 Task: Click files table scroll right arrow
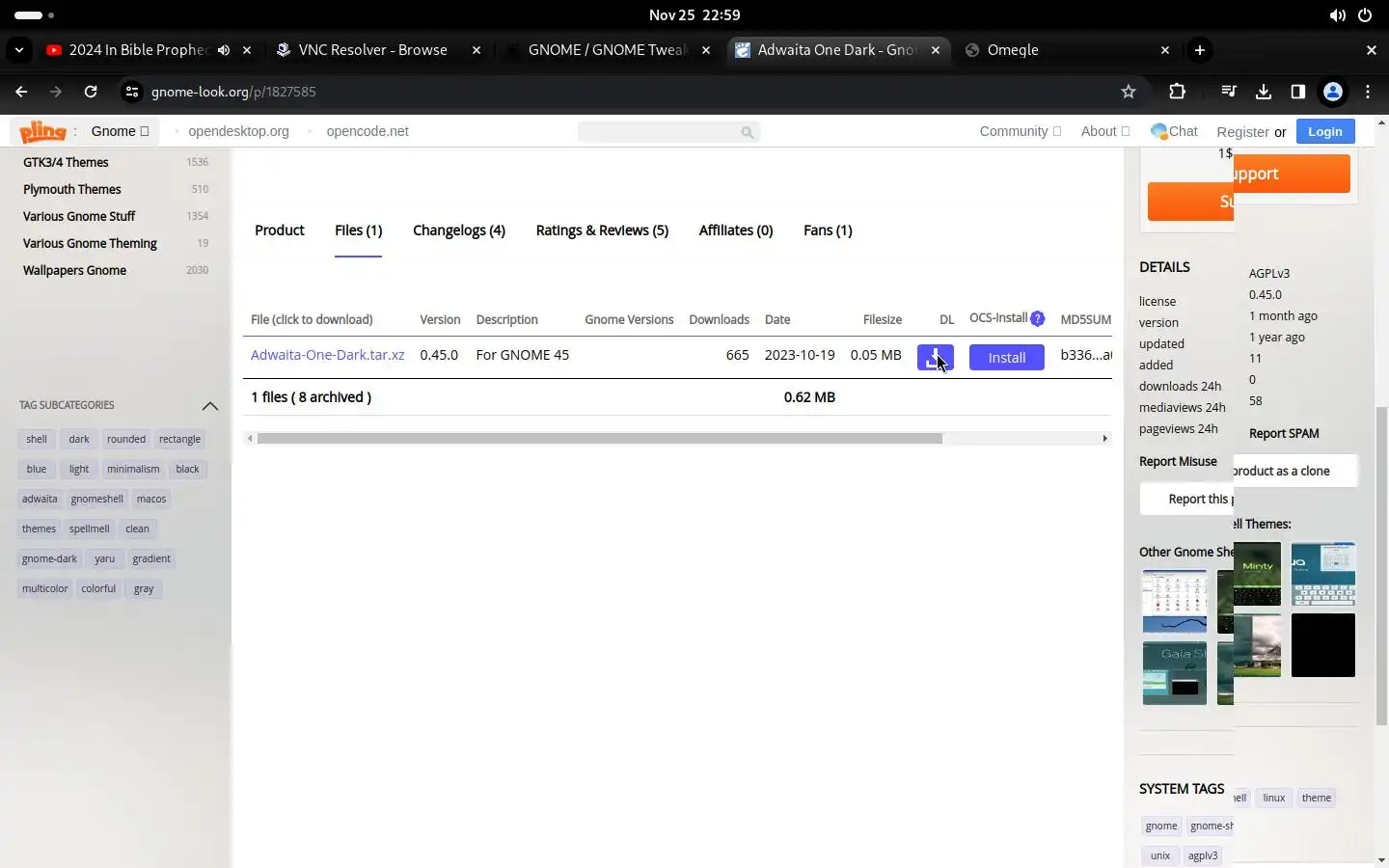(x=1104, y=439)
